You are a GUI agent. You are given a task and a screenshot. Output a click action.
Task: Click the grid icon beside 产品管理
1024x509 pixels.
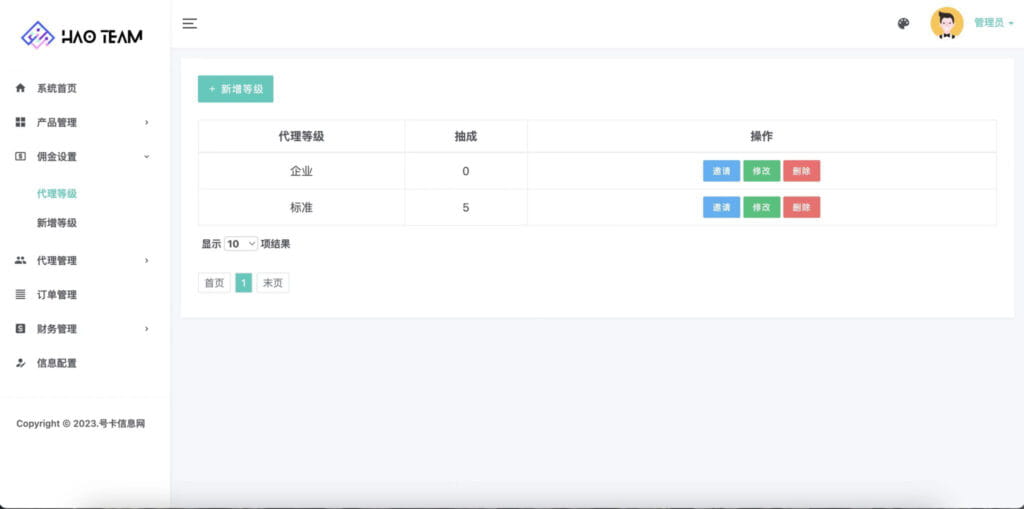pyautogui.click(x=21, y=122)
